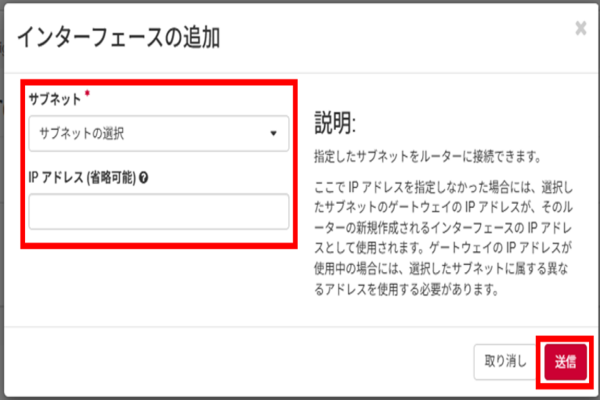
Task: Close the インターフェースの追加 dialog with X
Action: click(x=581, y=28)
